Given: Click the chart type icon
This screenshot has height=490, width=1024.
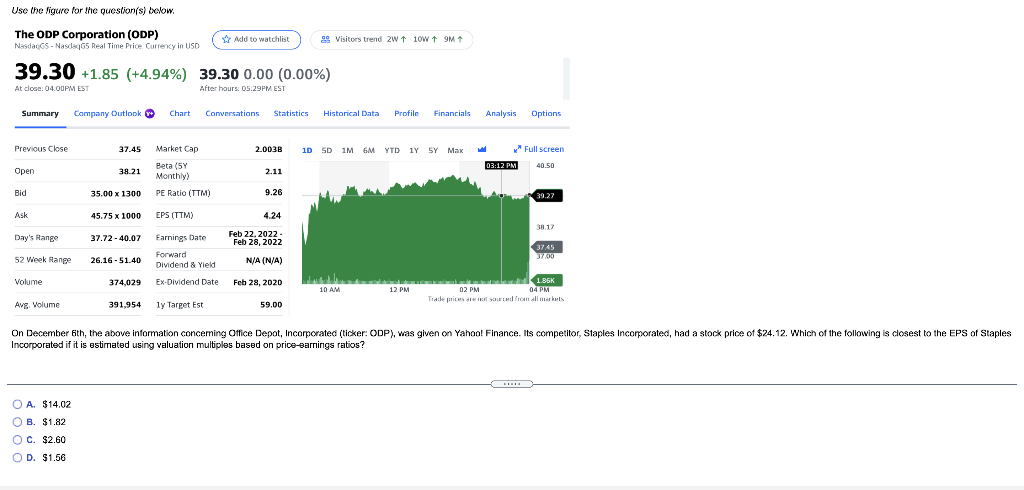Looking at the screenshot, I should click(x=484, y=150).
